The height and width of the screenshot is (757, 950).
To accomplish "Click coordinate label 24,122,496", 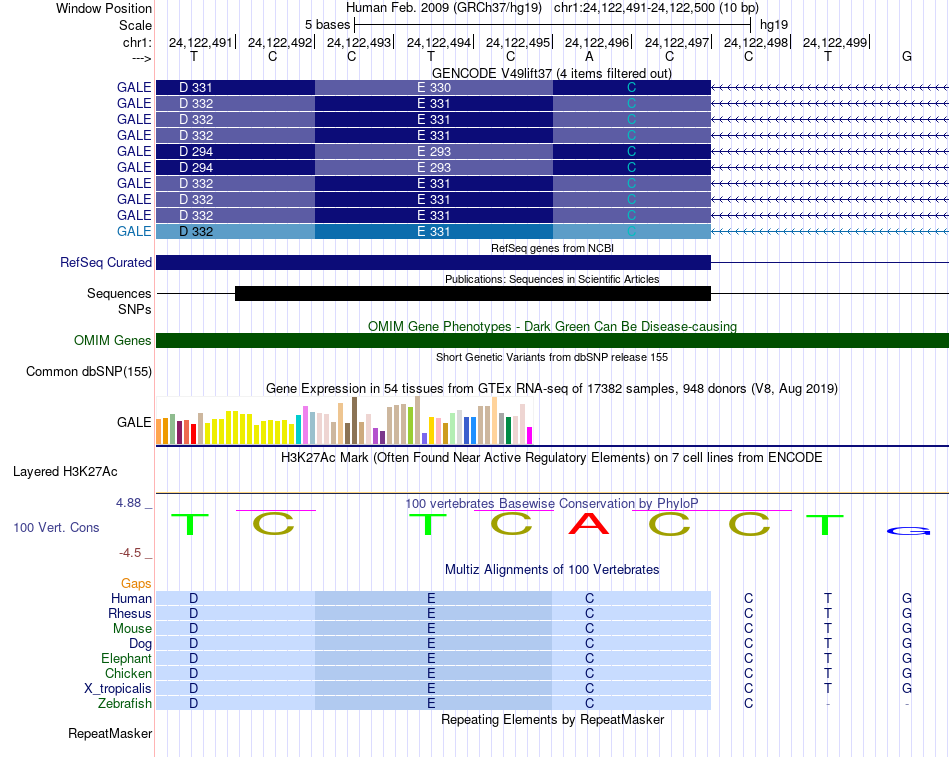I will coord(597,42).
